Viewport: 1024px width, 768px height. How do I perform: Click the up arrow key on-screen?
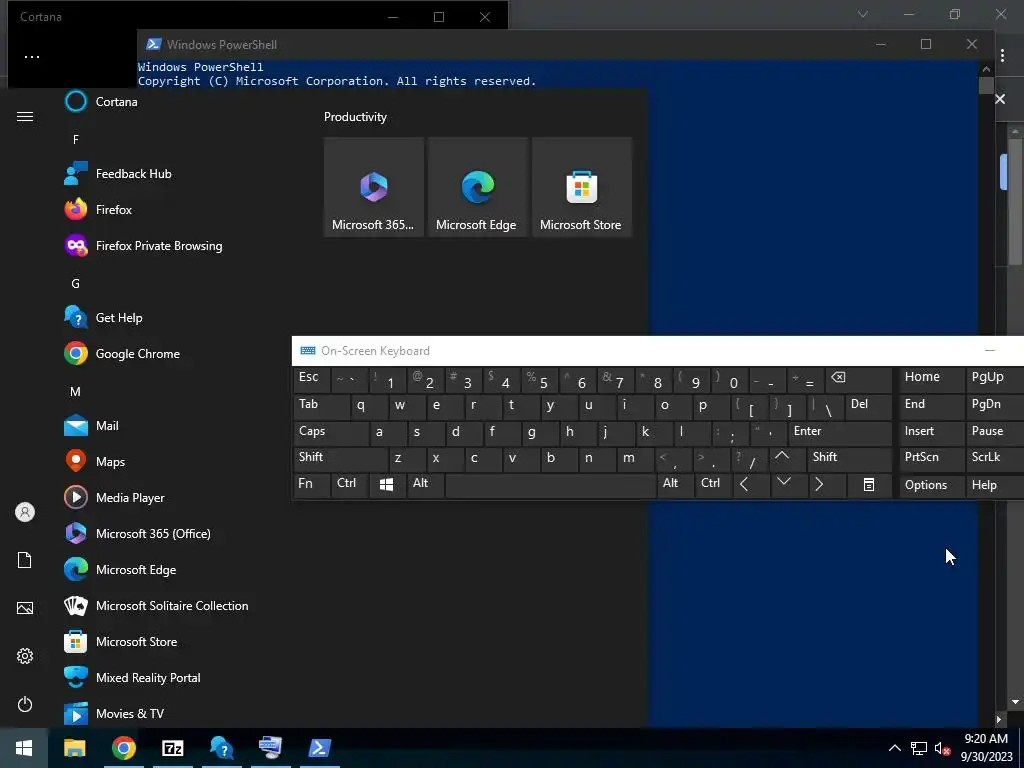click(x=788, y=459)
